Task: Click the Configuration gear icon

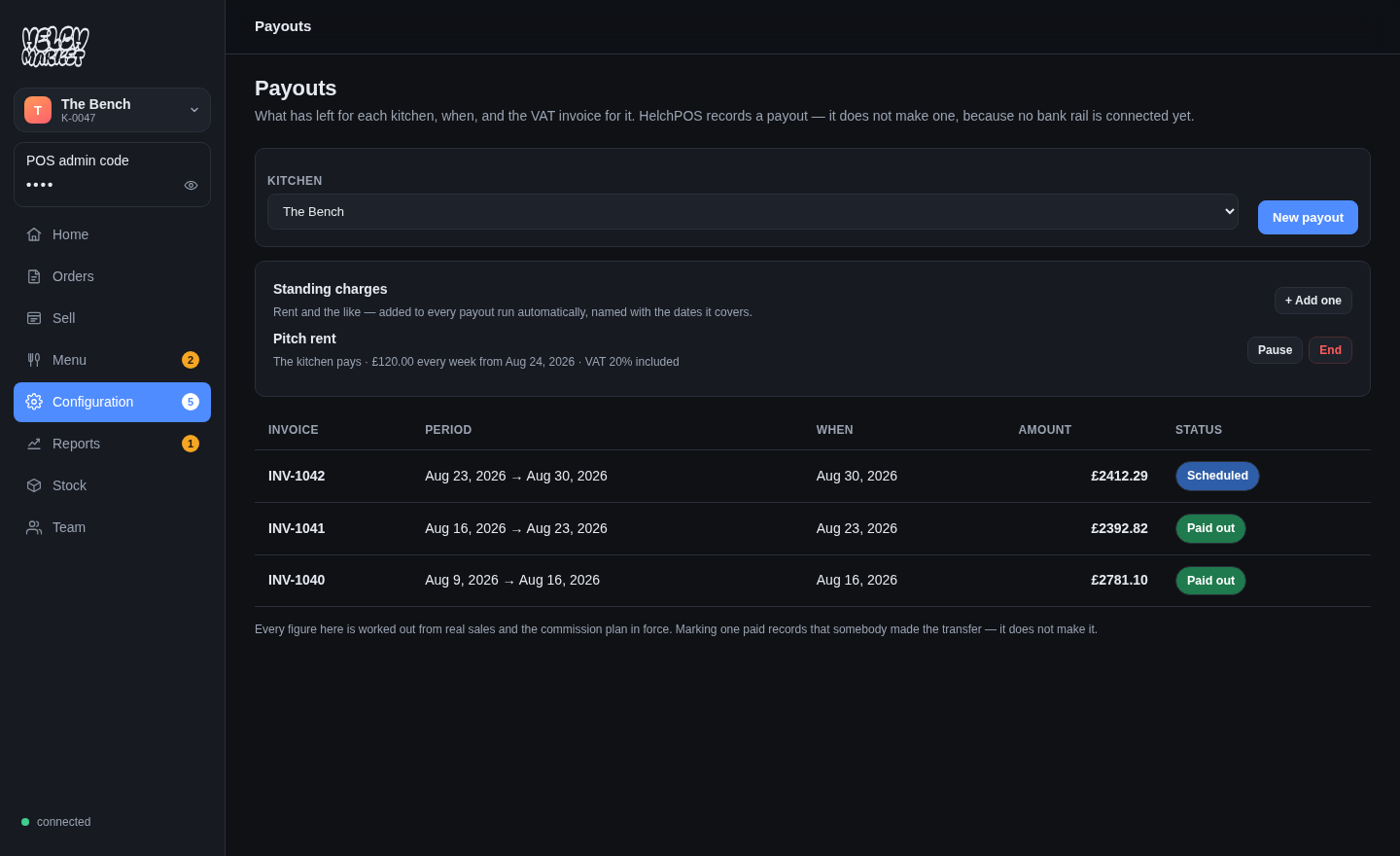Action: point(34,402)
